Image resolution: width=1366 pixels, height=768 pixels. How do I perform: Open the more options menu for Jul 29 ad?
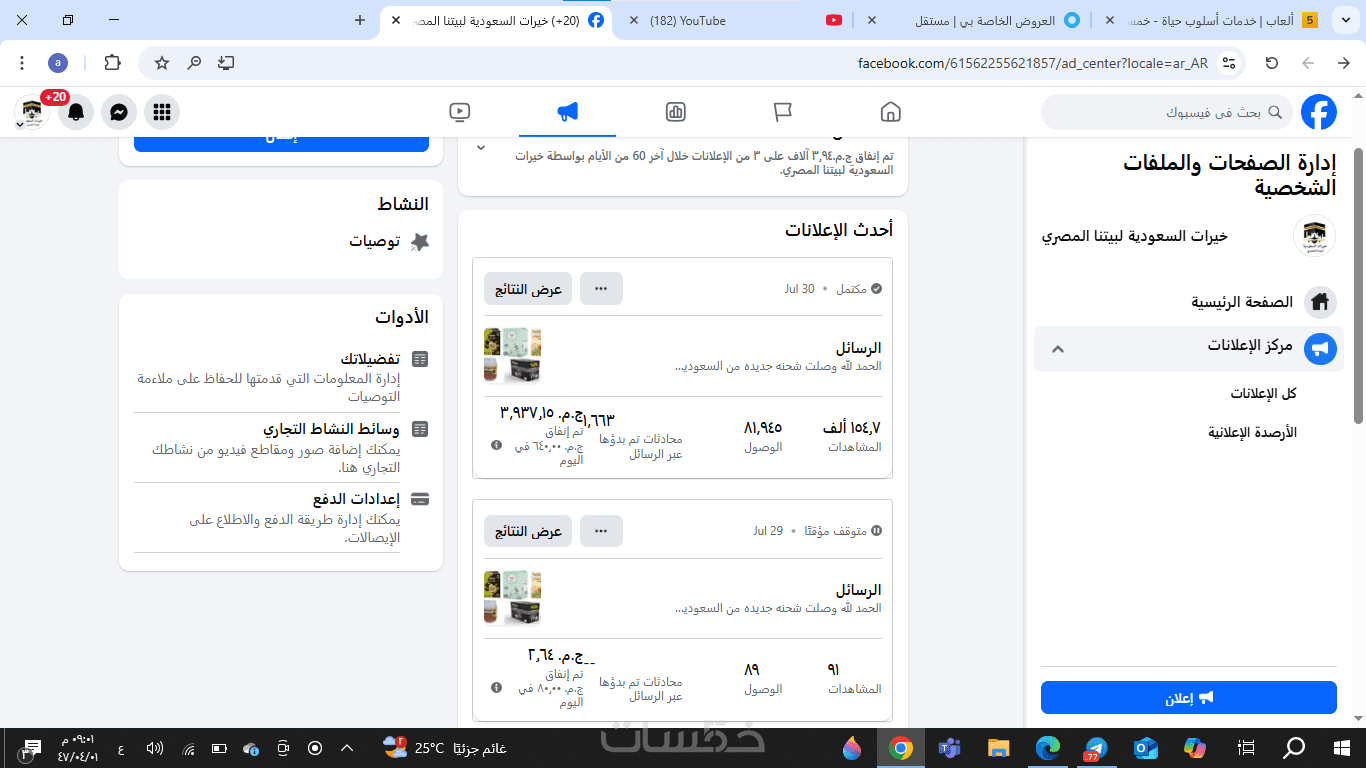pyautogui.click(x=601, y=531)
